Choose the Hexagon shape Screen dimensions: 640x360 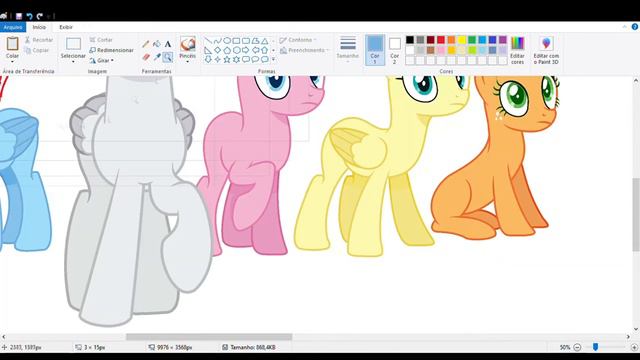pos(236,50)
